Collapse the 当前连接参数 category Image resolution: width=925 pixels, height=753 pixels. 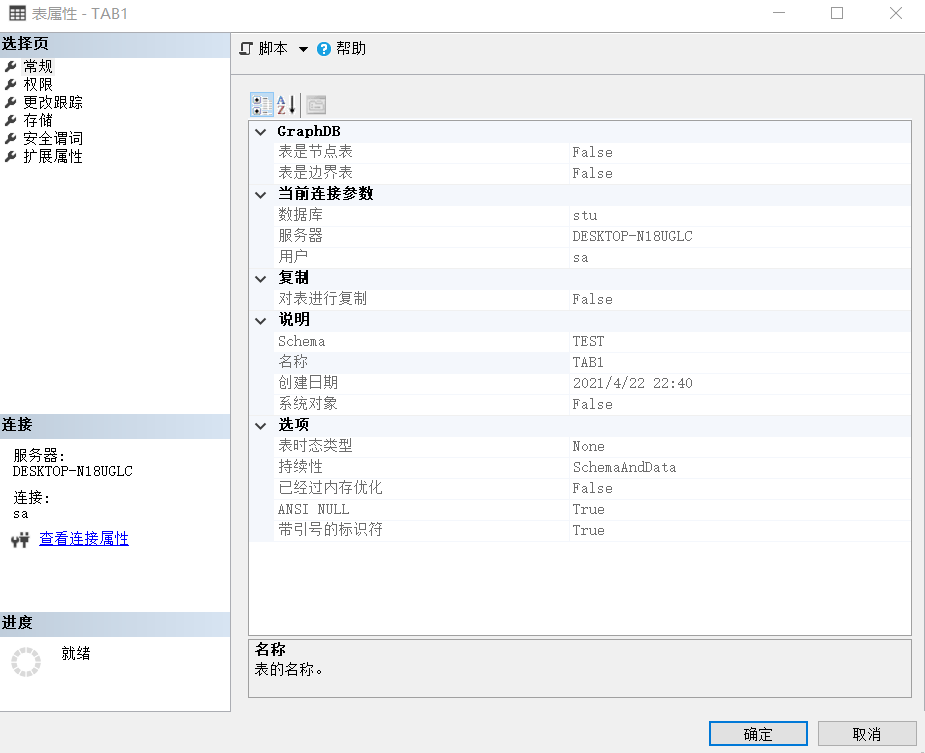261,194
